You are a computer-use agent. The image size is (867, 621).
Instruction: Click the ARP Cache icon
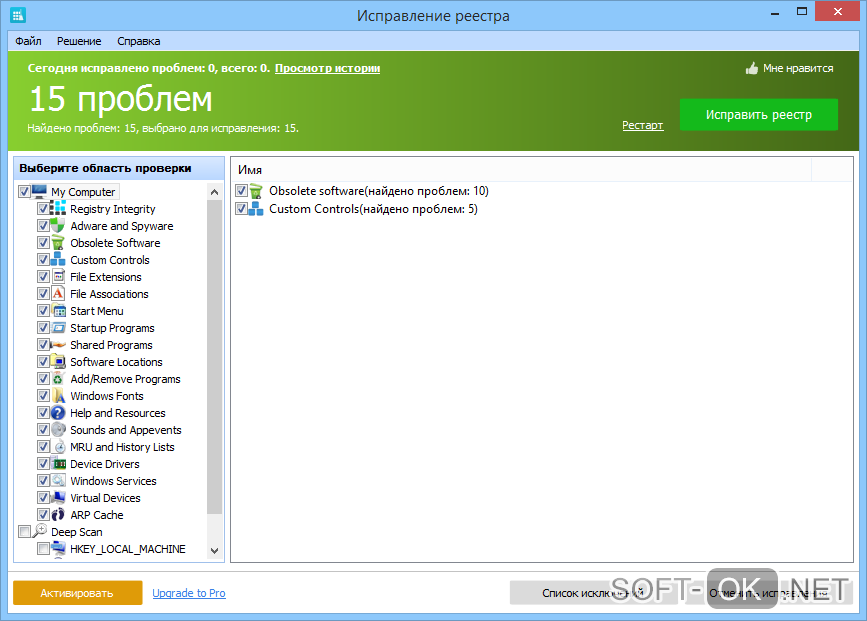tap(58, 515)
